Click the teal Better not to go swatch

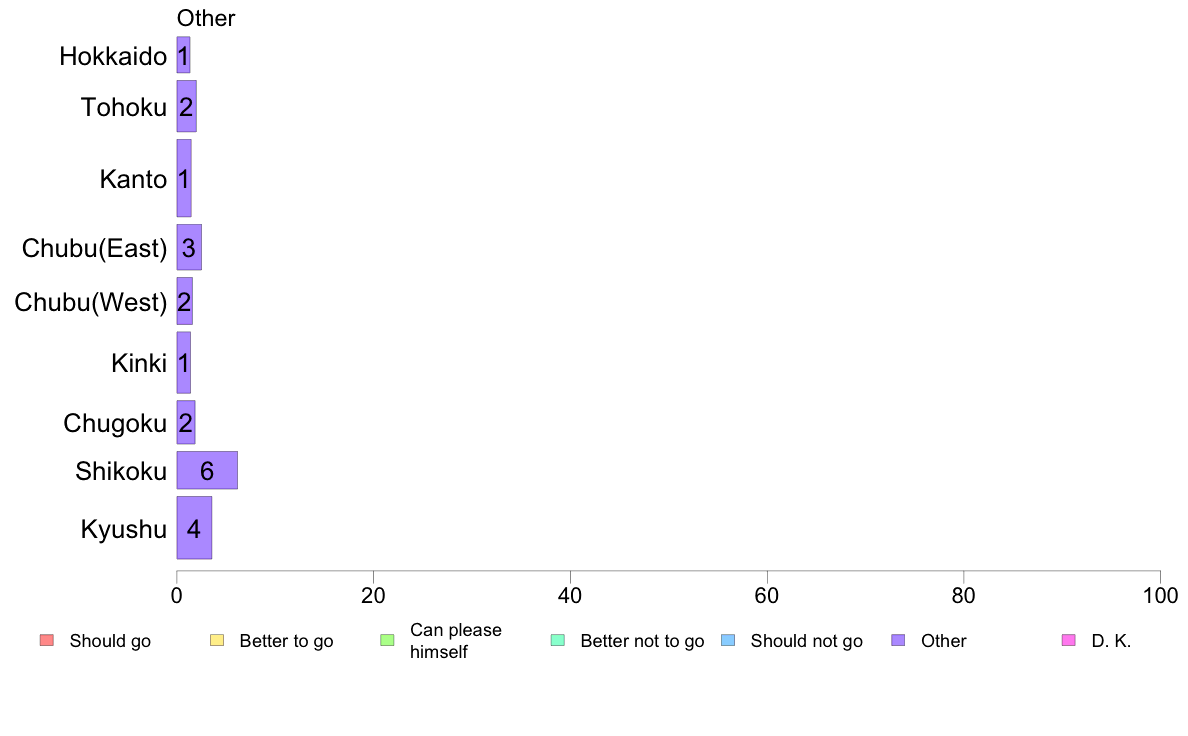pyautogui.click(x=558, y=640)
